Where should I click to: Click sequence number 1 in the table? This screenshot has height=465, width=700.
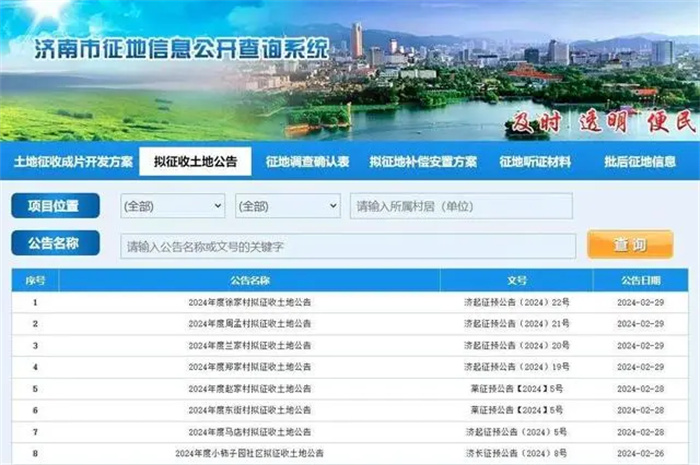(35, 302)
